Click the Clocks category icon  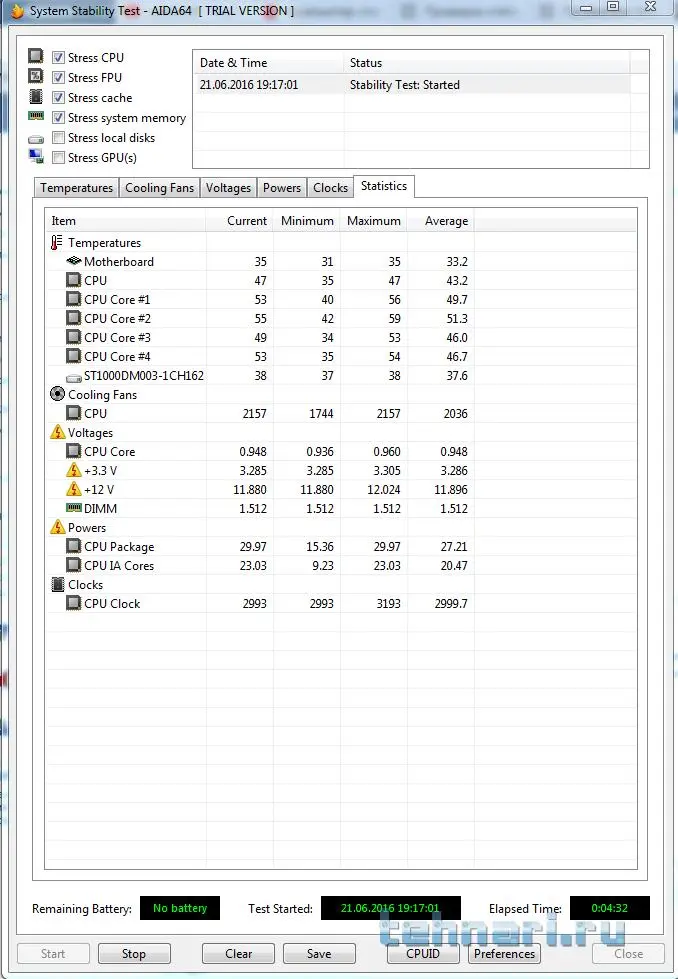(57, 584)
